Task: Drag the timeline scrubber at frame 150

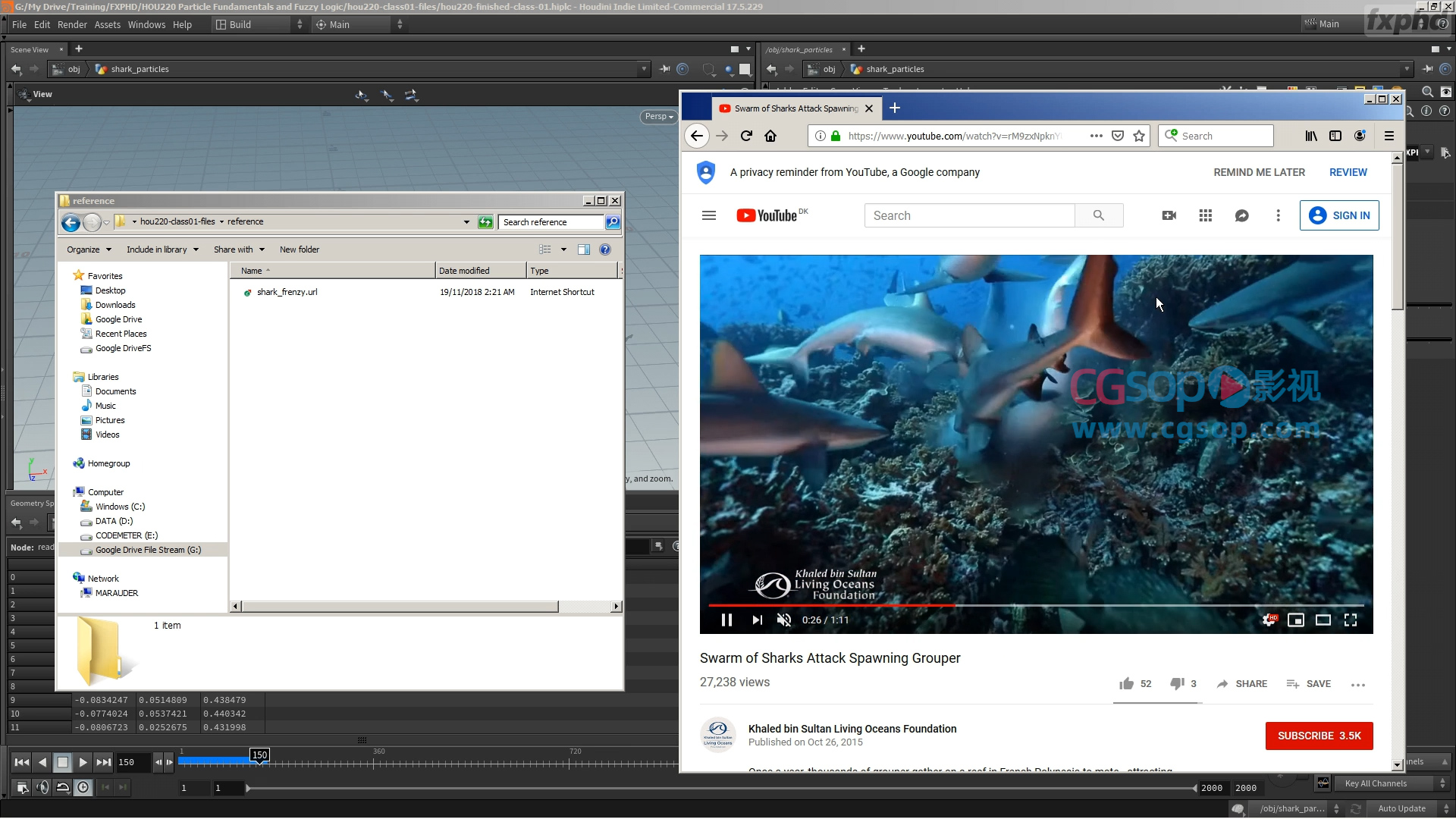Action: [x=260, y=755]
